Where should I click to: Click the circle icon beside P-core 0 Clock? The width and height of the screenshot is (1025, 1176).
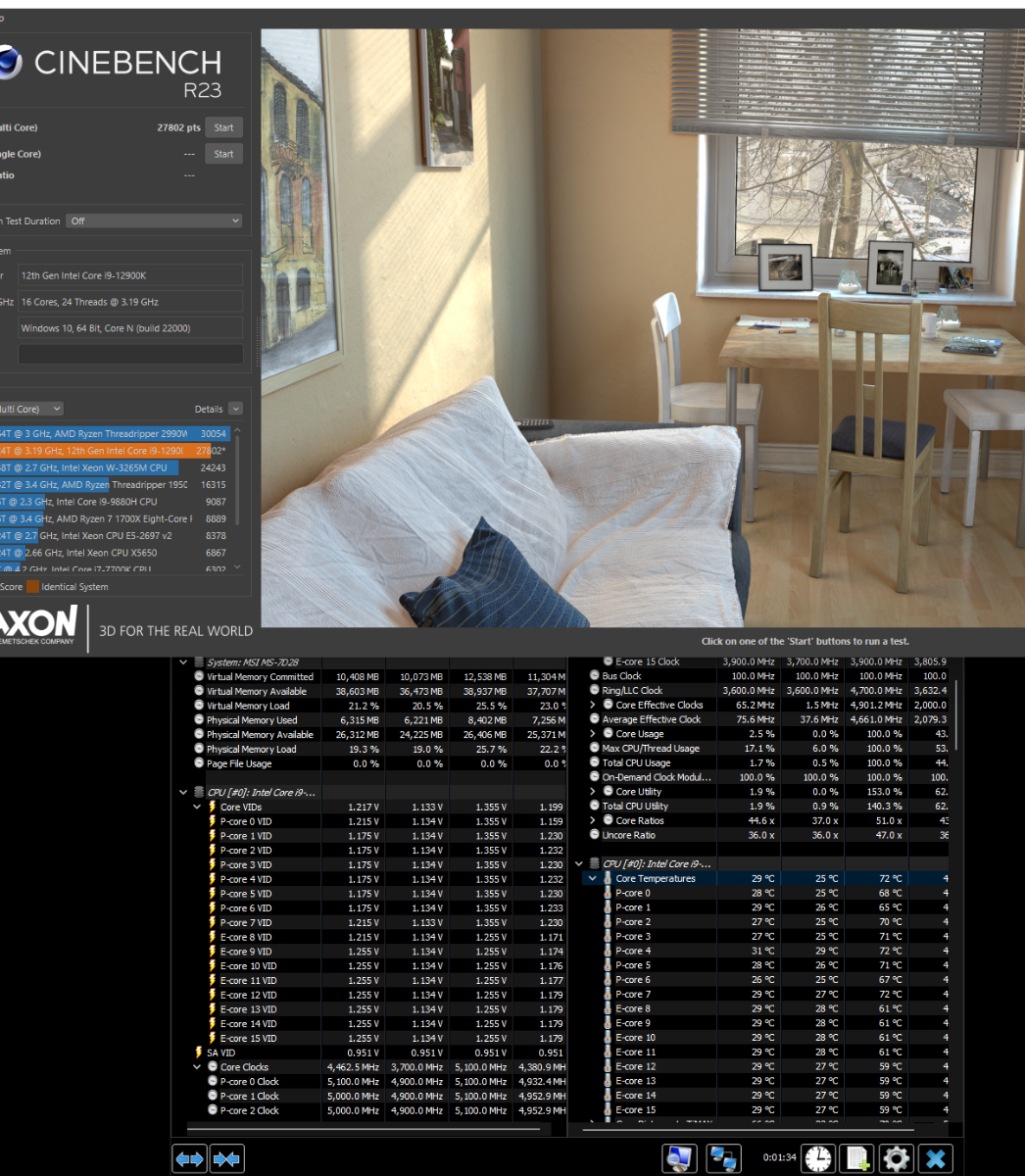point(213,1082)
